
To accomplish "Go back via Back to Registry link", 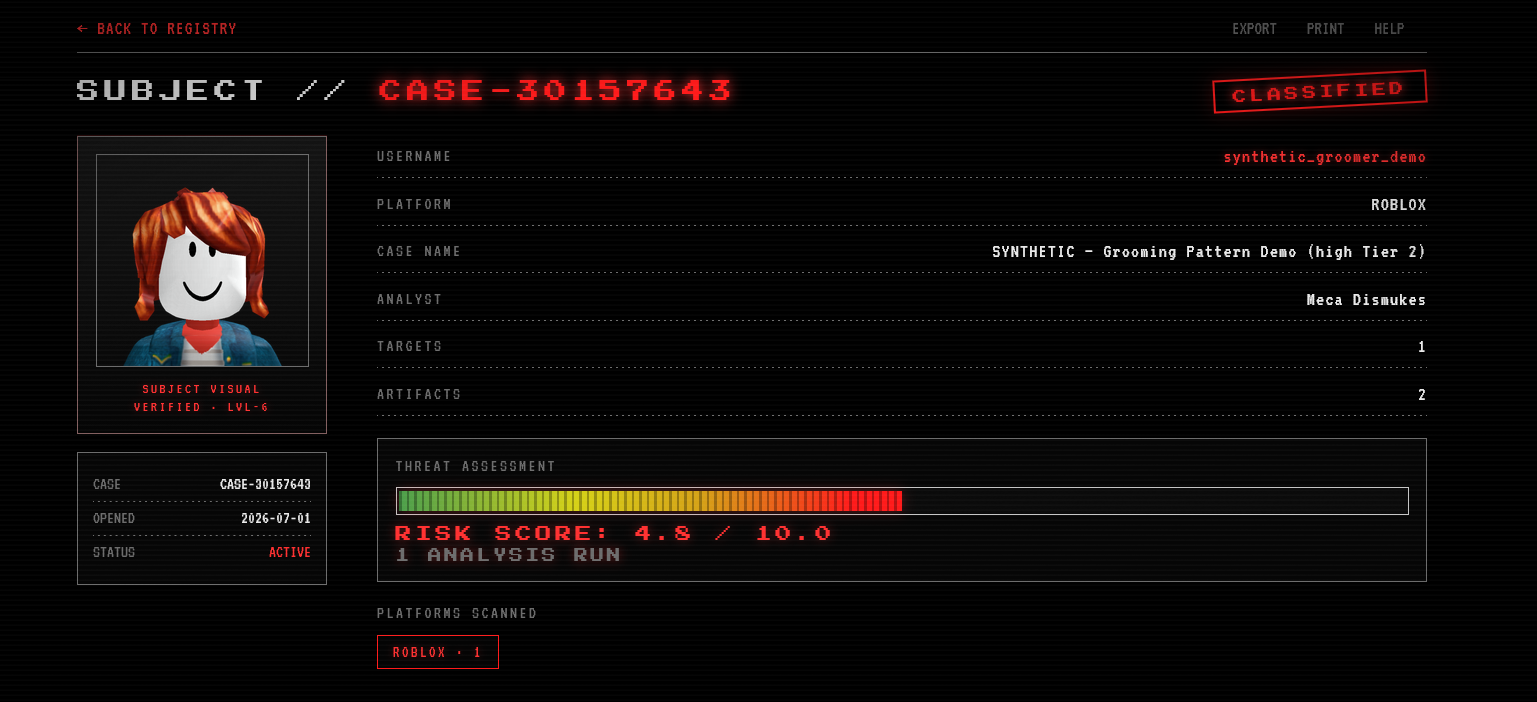I will pyautogui.click(x=157, y=29).
